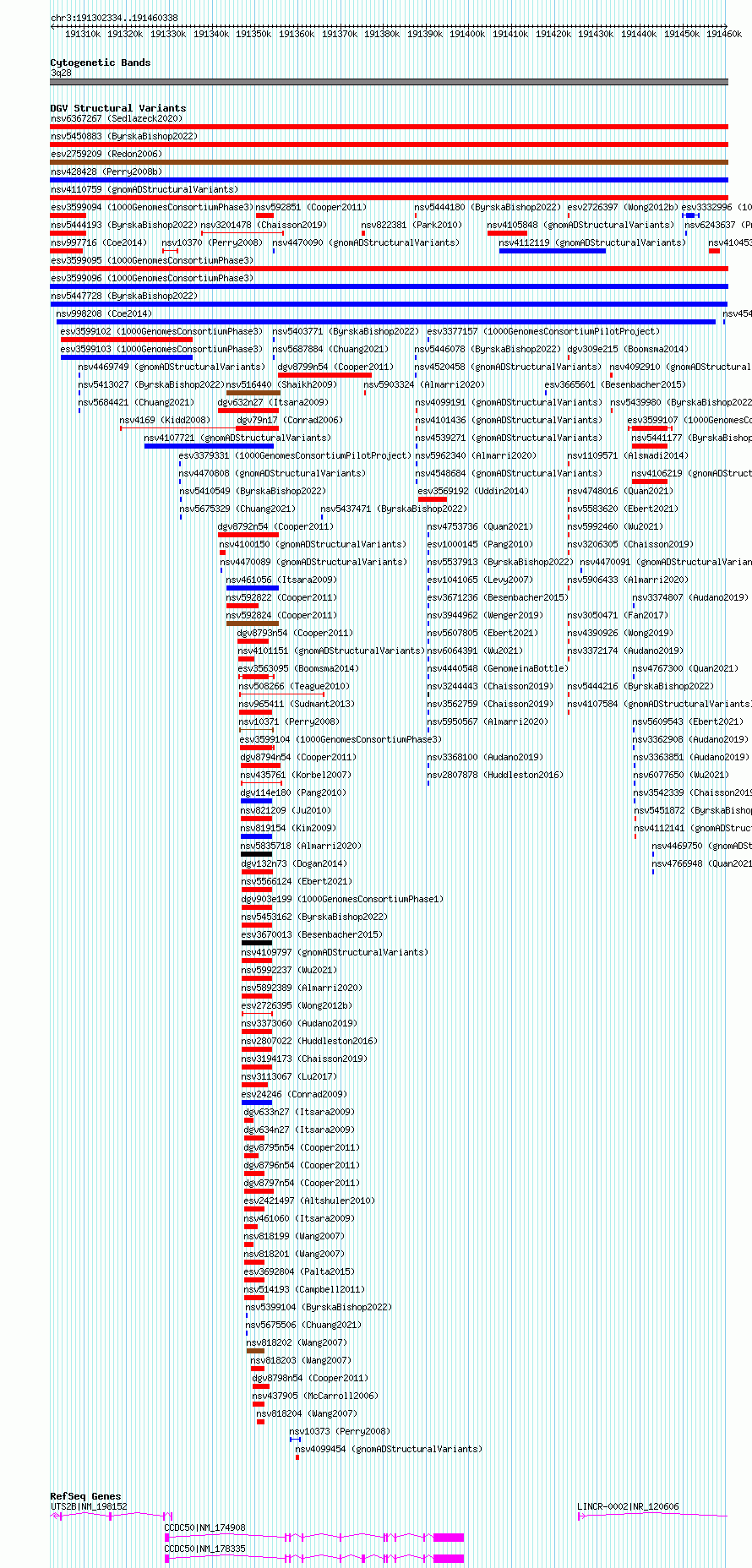Select the Cytogenetic Bands track heading
The image size is (752, 1568).
point(101,63)
